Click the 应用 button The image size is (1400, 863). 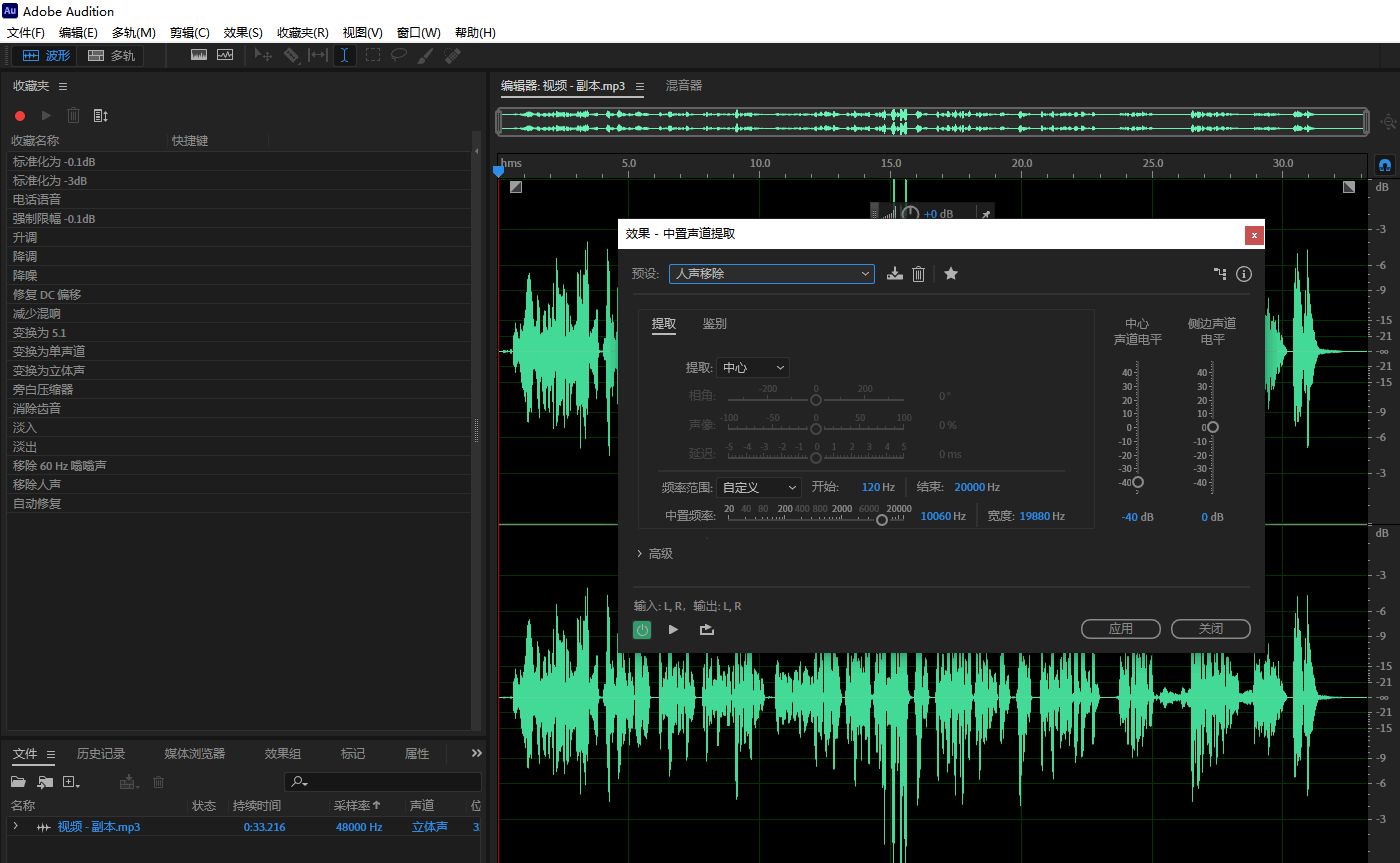[1121, 628]
